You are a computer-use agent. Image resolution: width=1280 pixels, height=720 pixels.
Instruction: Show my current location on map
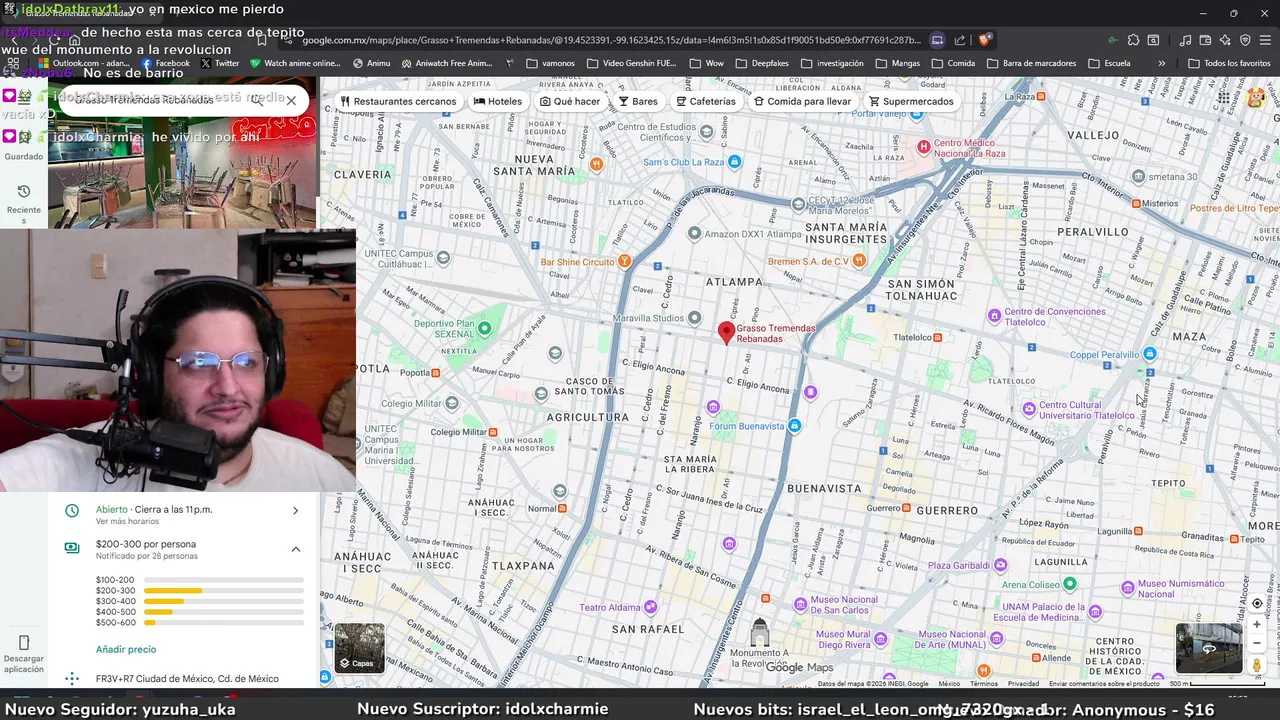1257,604
